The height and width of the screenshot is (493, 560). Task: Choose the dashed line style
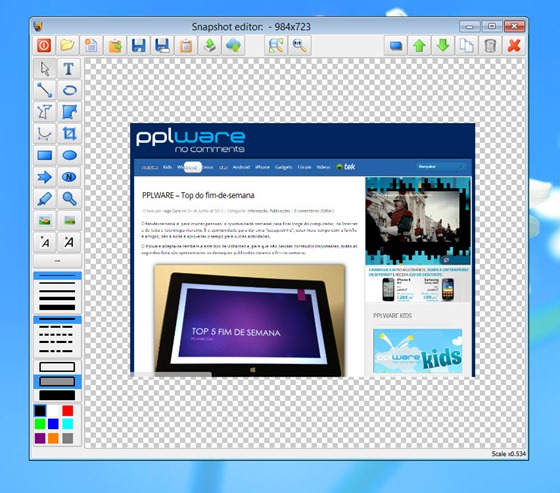point(57,327)
